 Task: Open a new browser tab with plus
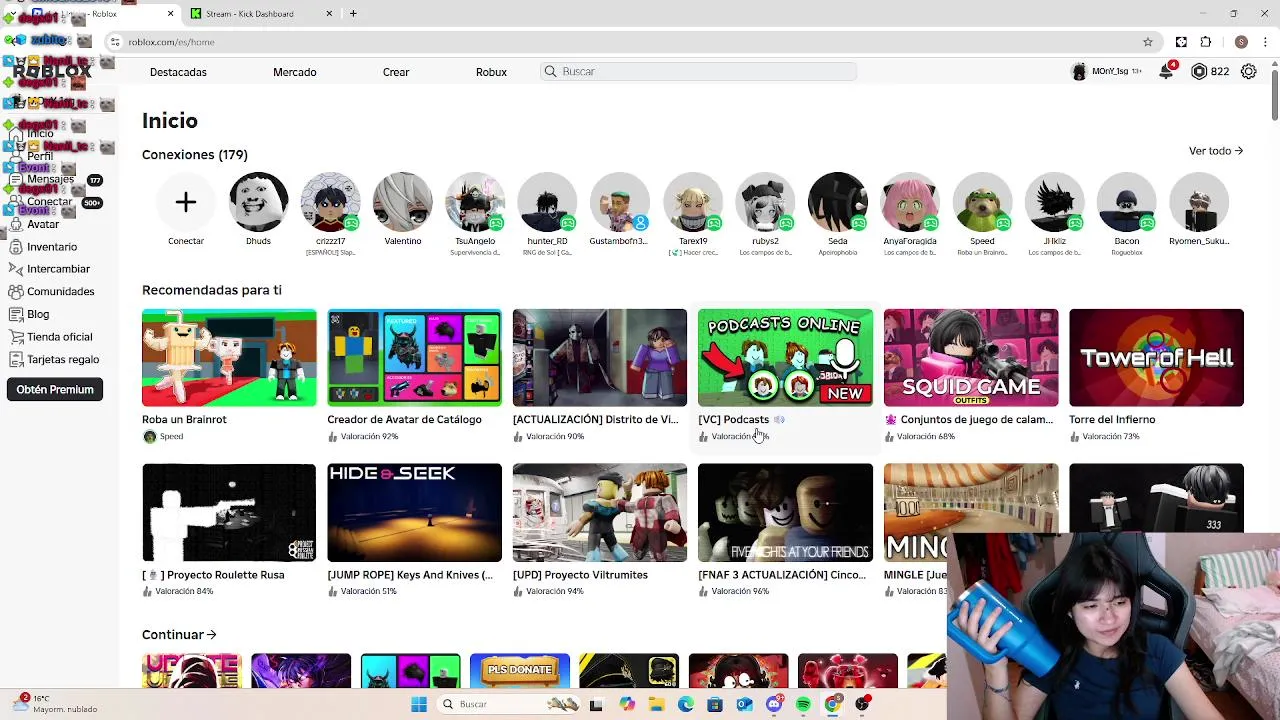pyautogui.click(x=353, y=14)
